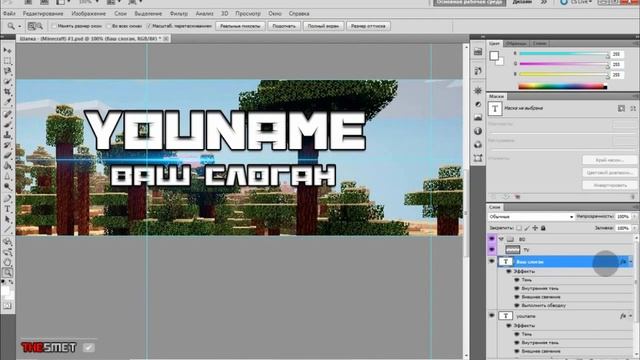Select the Dodge tool
The height and width of the screenshot is (360, 640).
click(7, 187)
